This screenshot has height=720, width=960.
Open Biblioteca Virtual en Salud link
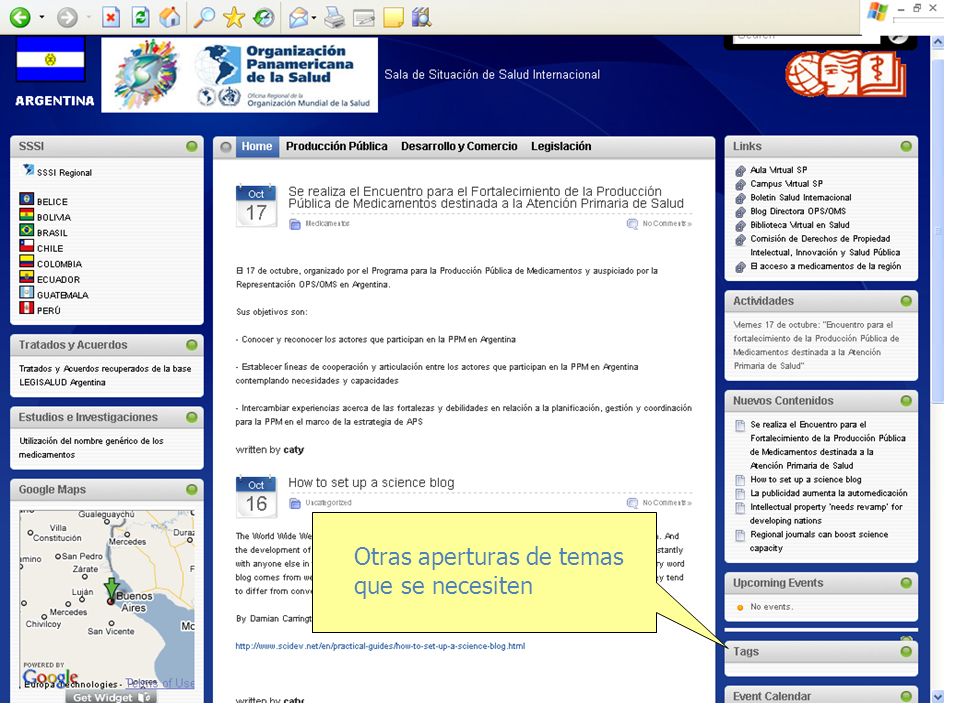800,225
